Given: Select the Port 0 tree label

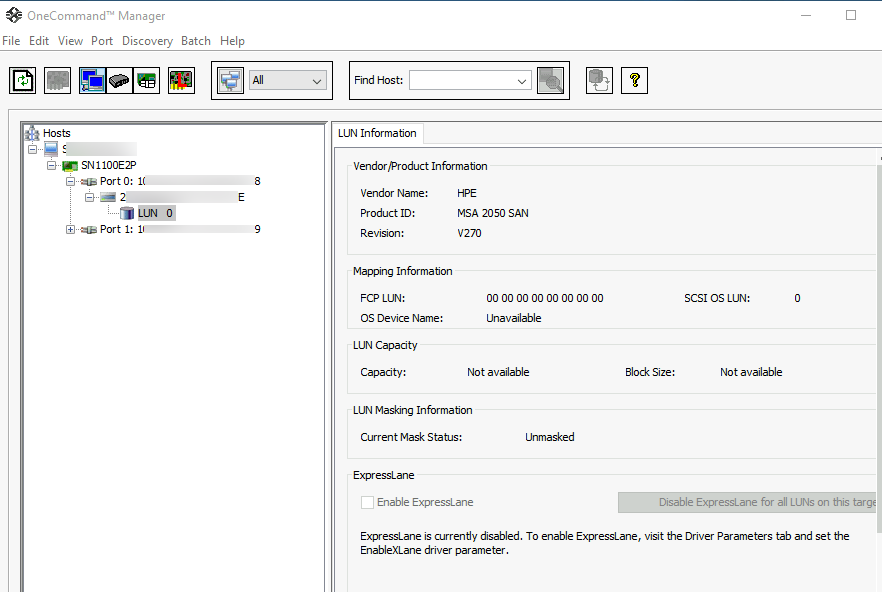Looking at the screenshot, I should (180, 181).
